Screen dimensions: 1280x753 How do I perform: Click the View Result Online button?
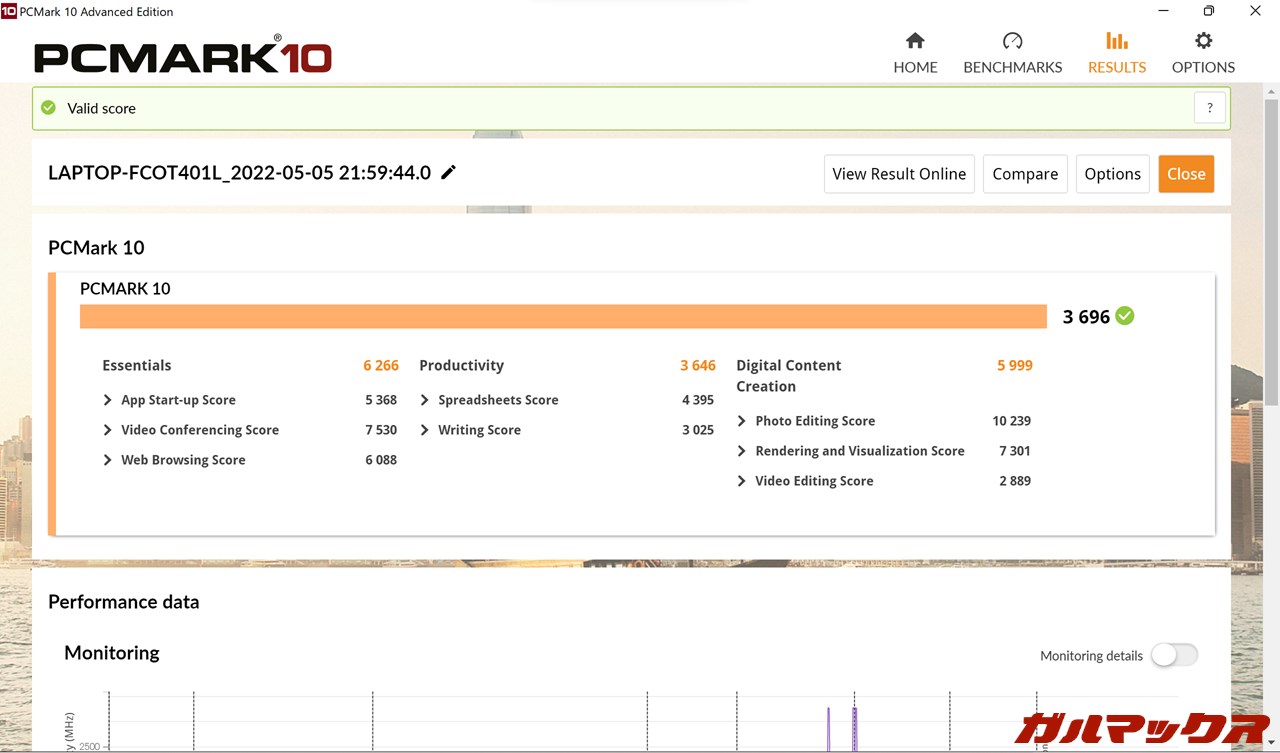tap(899, 174)
